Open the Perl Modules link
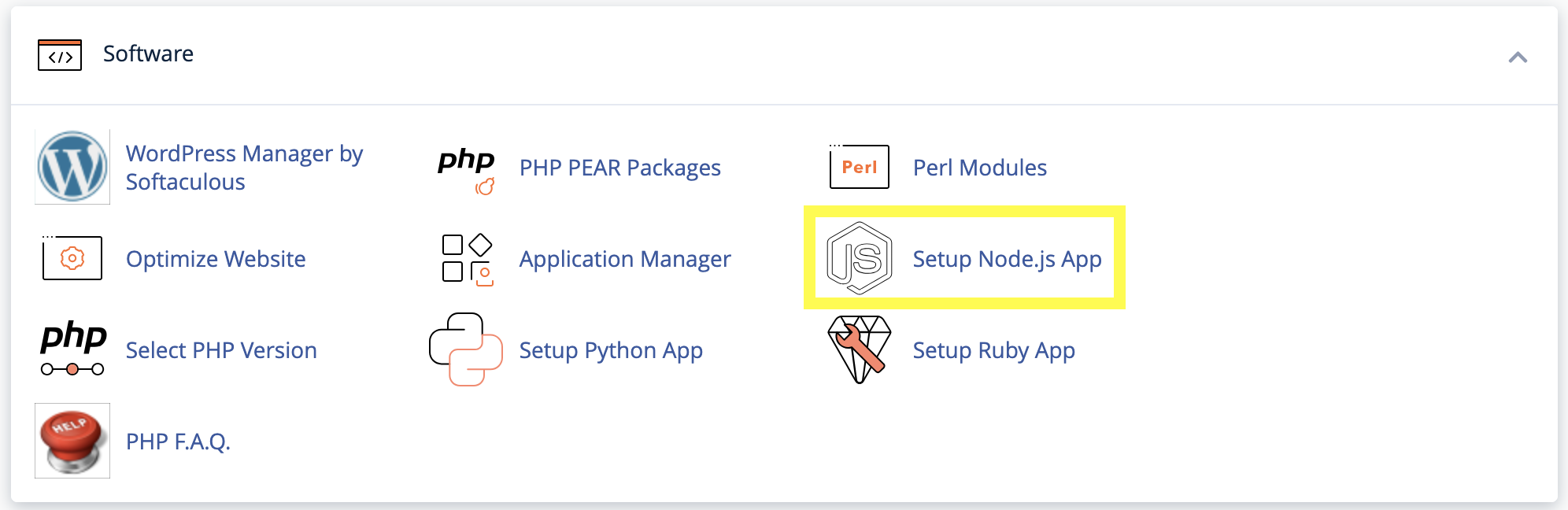The height and width of the screenshot is (510, 1568). [979, 168]
